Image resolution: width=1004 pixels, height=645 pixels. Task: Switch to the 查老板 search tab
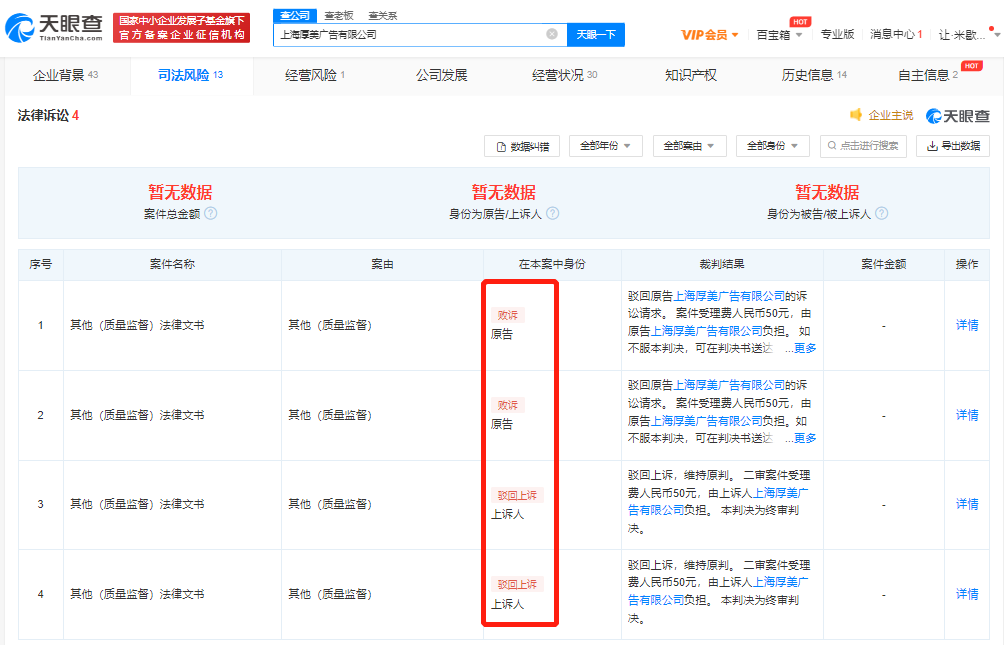coord(339,15)
